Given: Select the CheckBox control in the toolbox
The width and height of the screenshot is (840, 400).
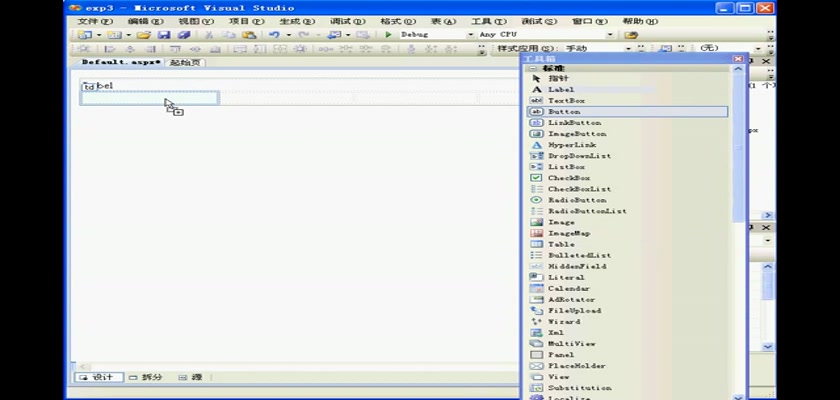Looking at the screenshot, I should pyautogui.click(x=568, y=178).
